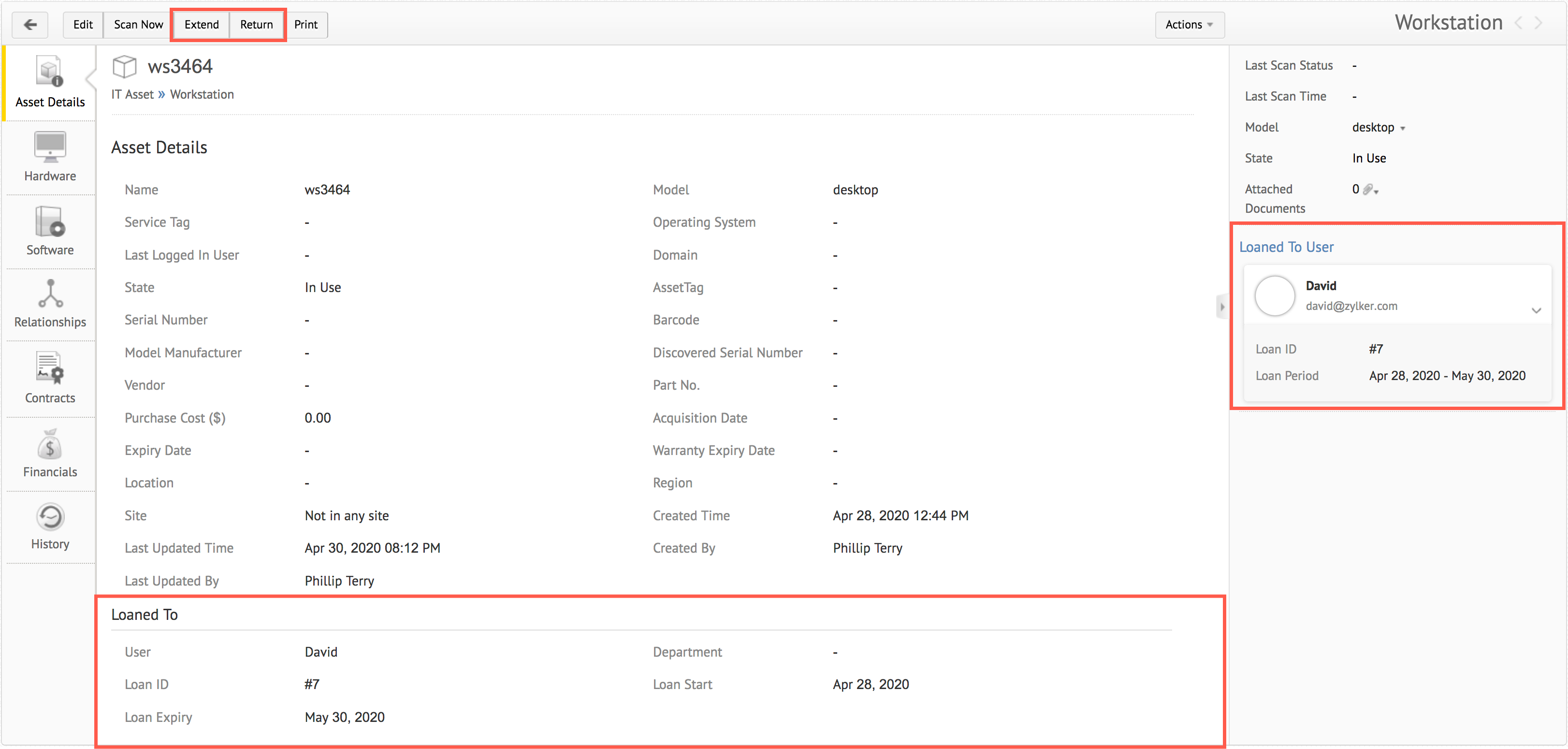Expand David's user card chevron
Screen dimensions: 1568x749
[1536, 310]
